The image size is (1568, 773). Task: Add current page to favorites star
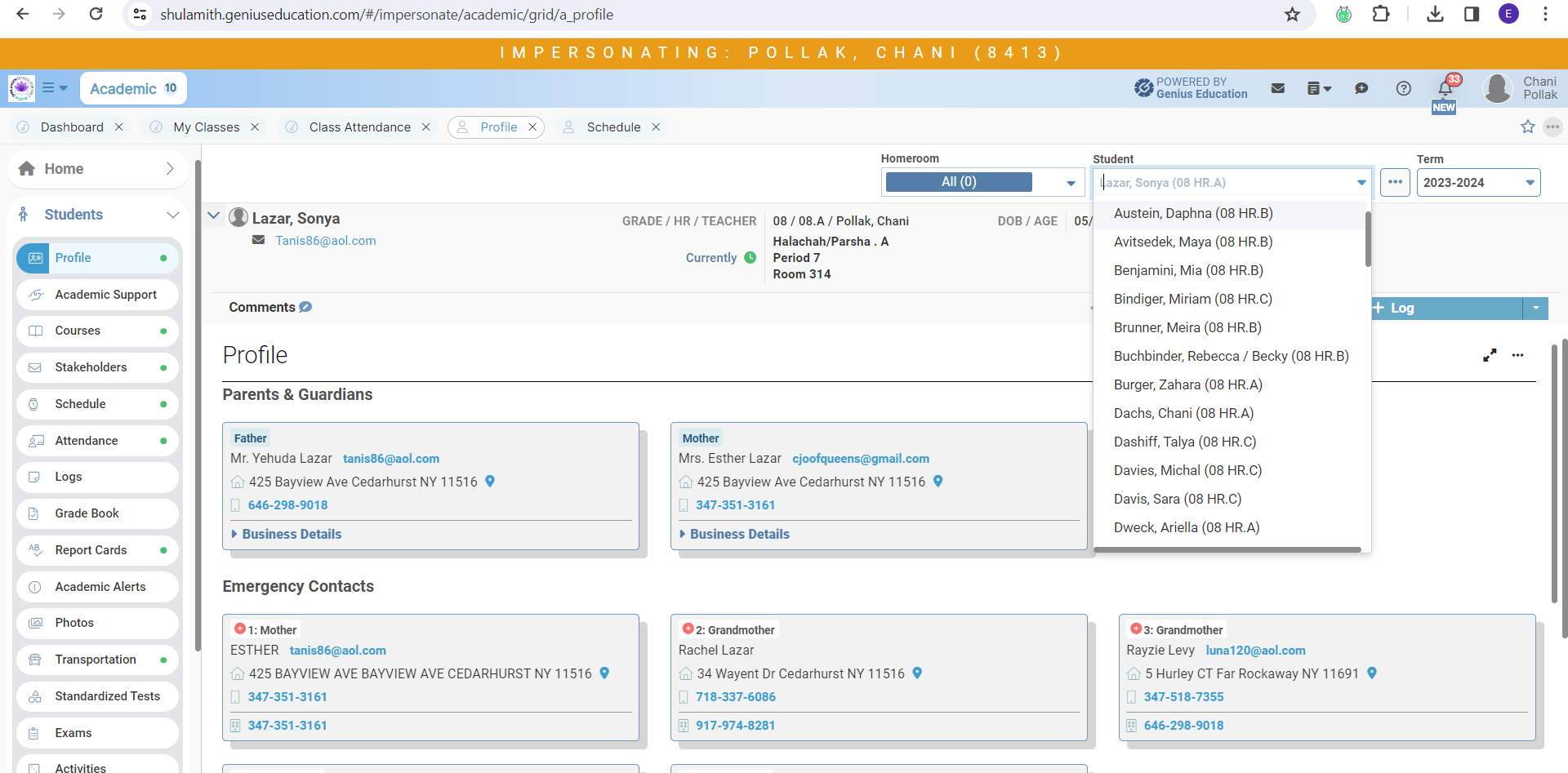(1528, 127)
